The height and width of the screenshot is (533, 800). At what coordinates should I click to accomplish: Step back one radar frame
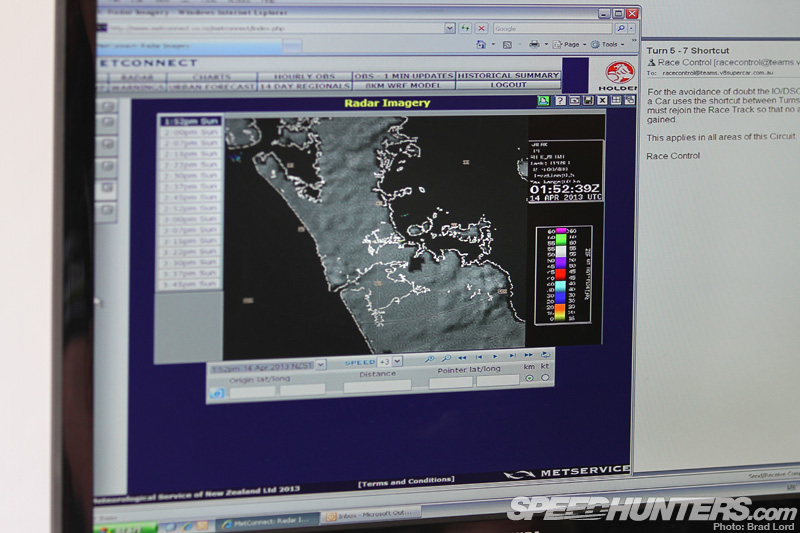[479, 357]
